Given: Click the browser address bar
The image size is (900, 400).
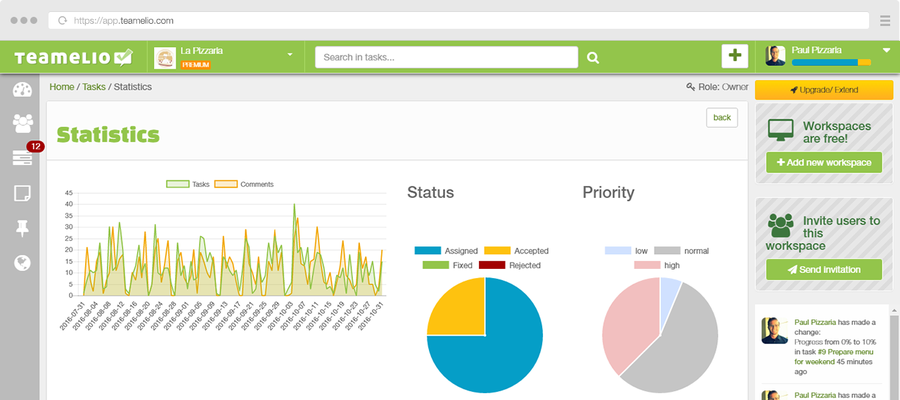Looking at the screenshot, I should click(458, 21).
